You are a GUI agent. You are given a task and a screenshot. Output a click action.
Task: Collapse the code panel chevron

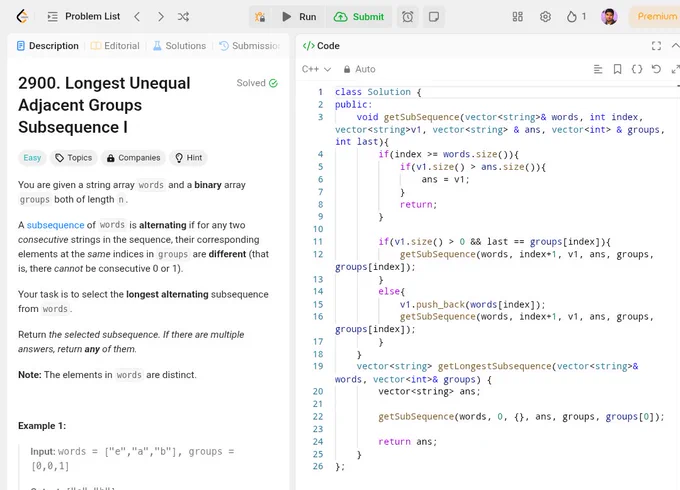pos(675,46)
